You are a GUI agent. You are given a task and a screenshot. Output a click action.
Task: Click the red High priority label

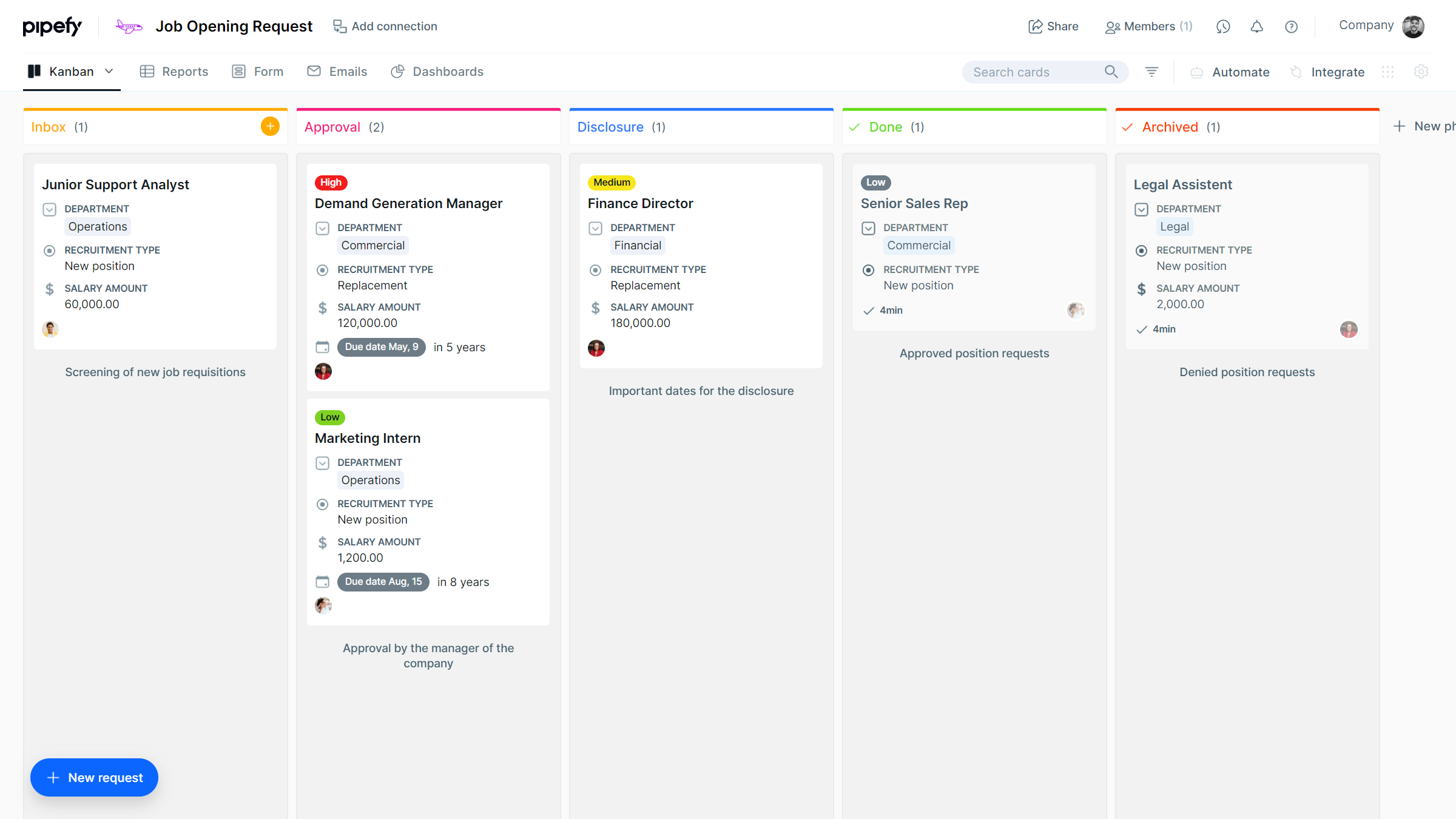point(331,182)
